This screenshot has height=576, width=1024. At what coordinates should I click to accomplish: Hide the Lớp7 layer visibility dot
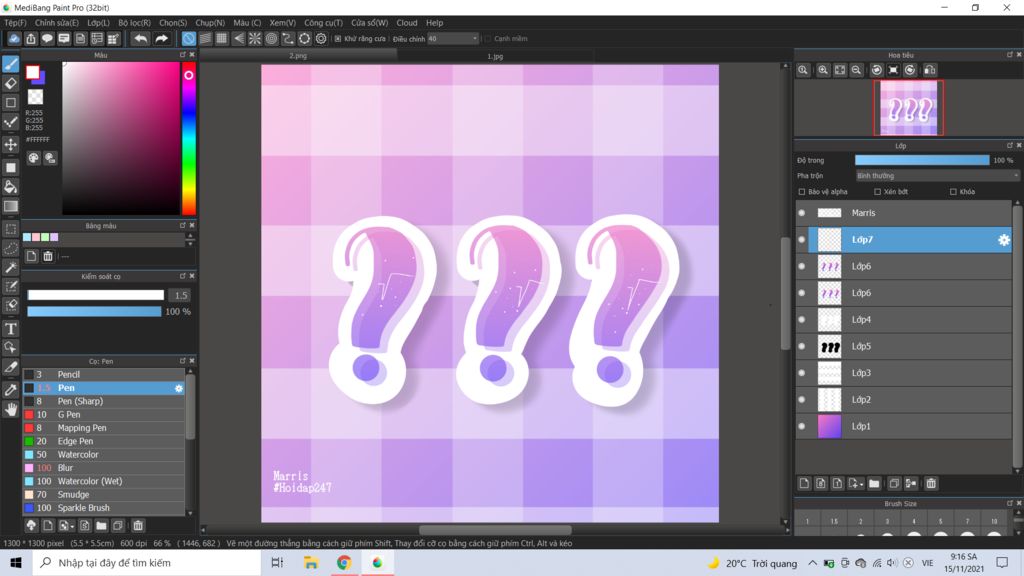pyautogui.click(x=802, y=240)
